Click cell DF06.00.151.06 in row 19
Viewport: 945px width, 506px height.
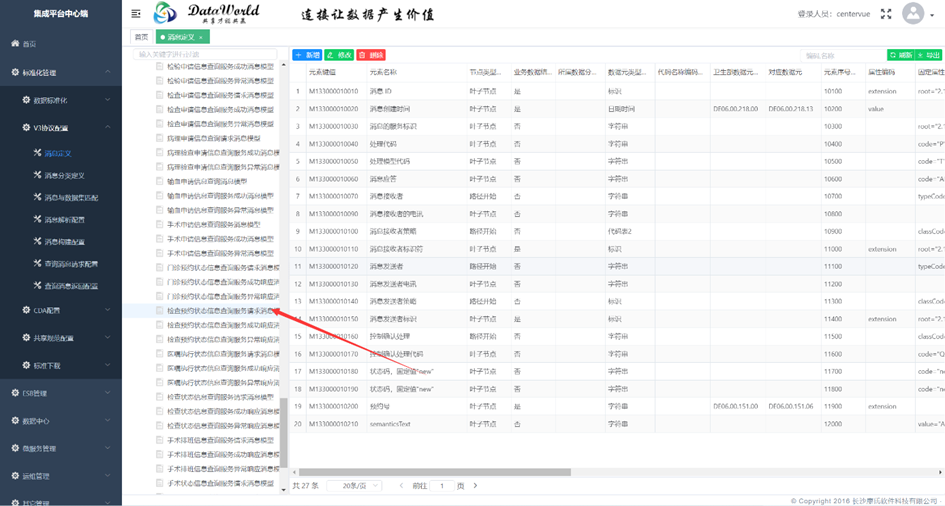point(791,406)
